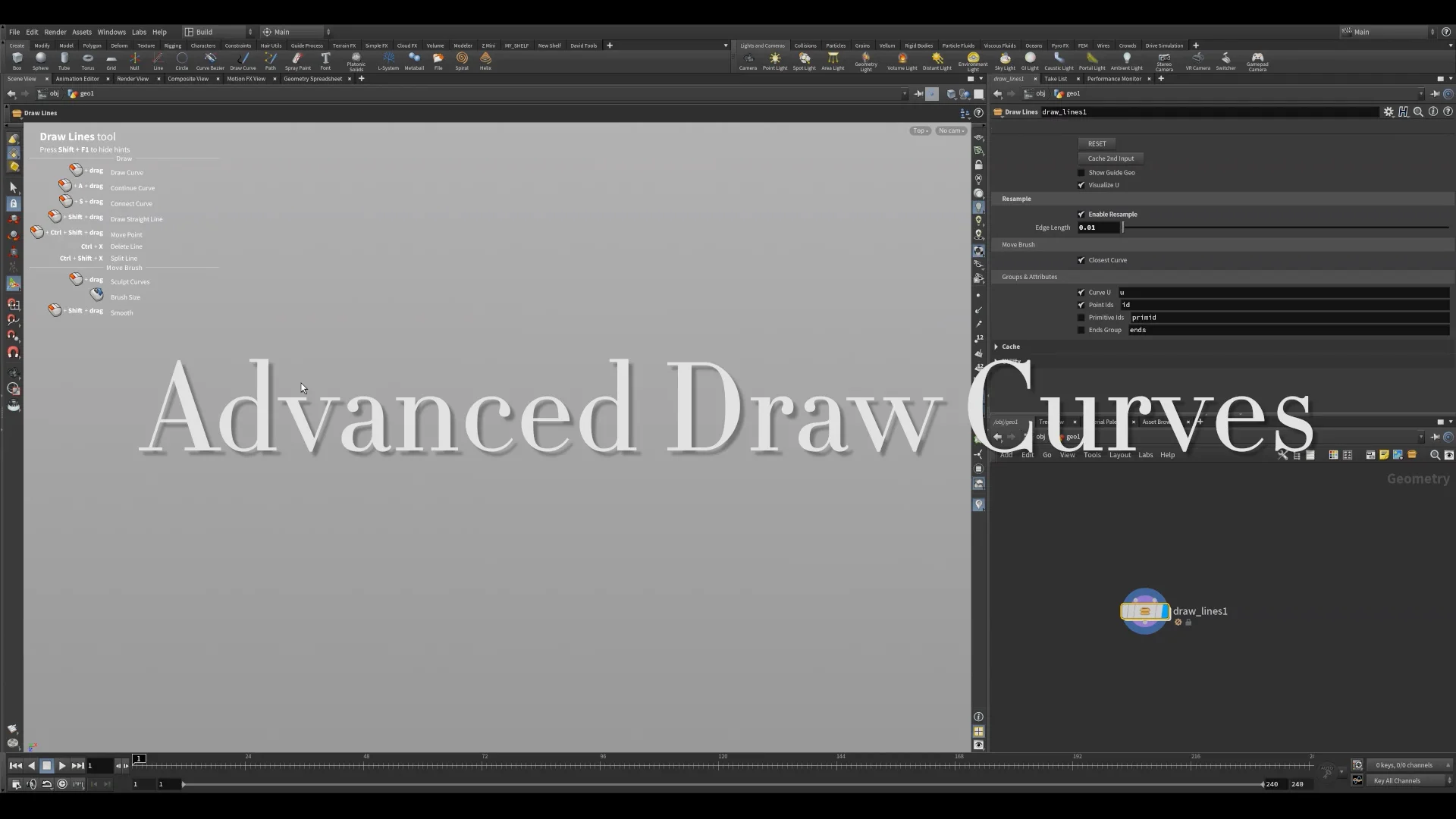1456x819 pixels.
Task: Click the Cache 2nd Input button
Action: 1110,158
